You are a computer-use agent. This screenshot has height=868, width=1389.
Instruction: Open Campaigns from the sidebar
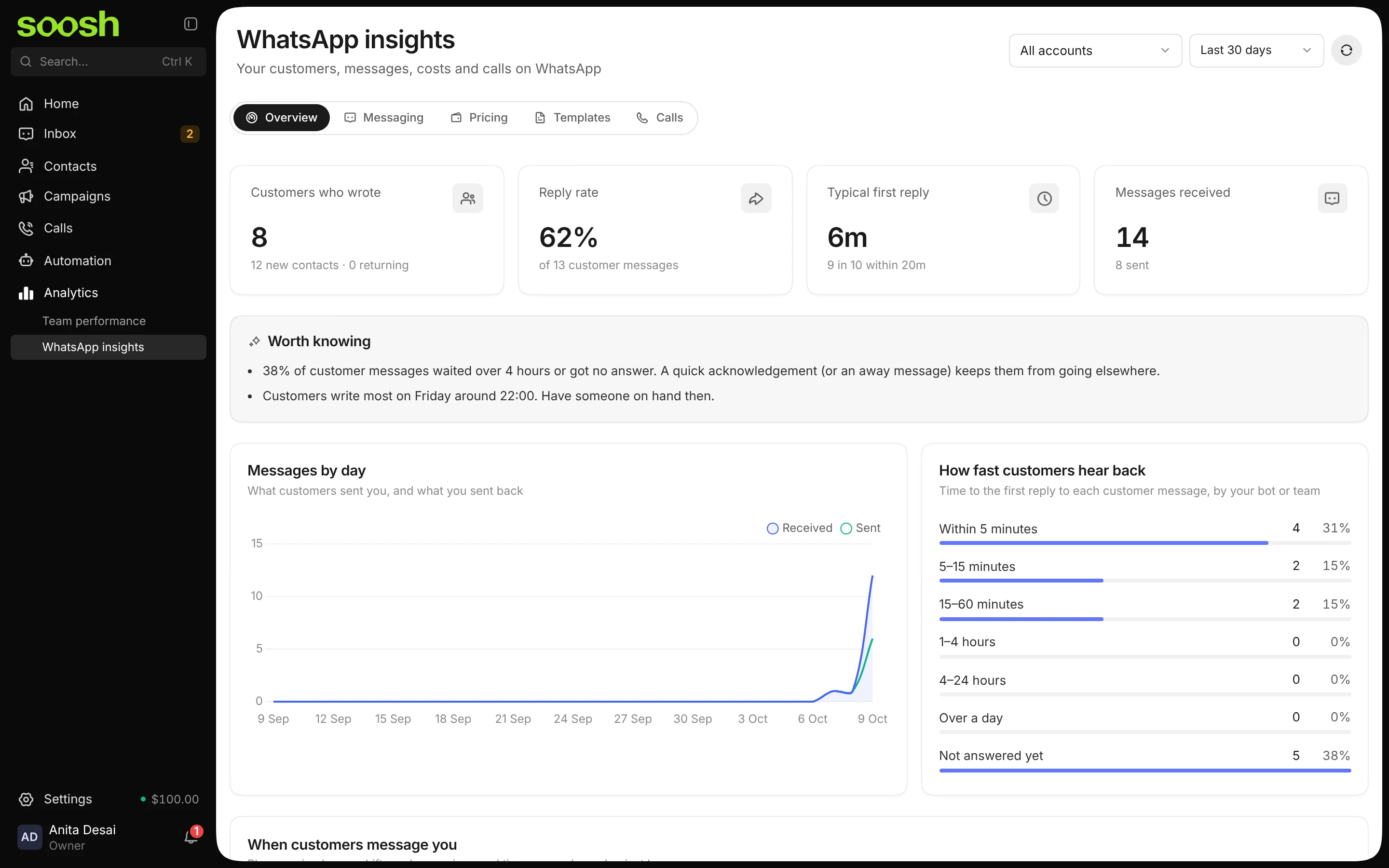pyautogui.click(x=109, y=196)
